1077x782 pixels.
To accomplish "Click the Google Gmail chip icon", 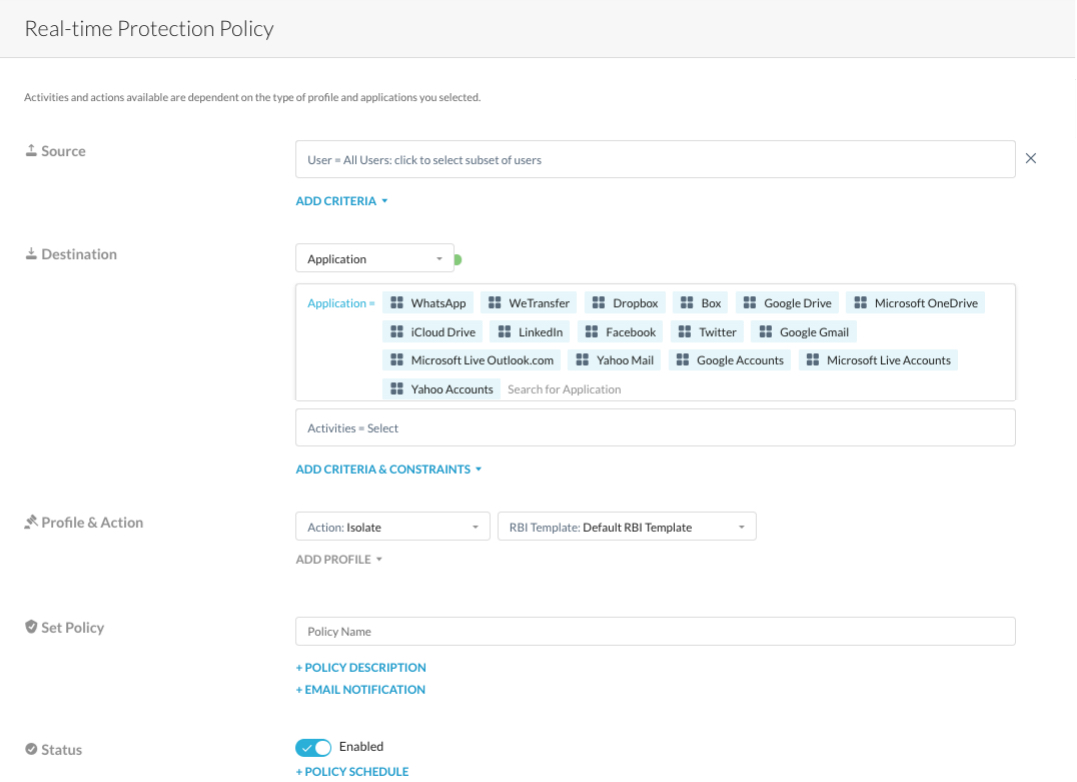I will (765, 332).
